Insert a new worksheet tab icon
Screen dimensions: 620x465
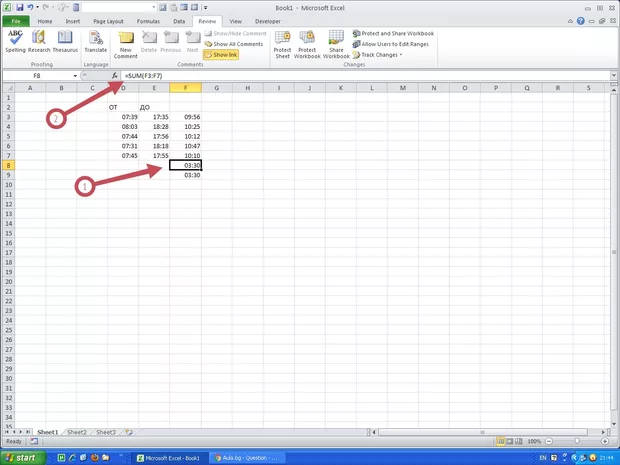pos(129,432)
